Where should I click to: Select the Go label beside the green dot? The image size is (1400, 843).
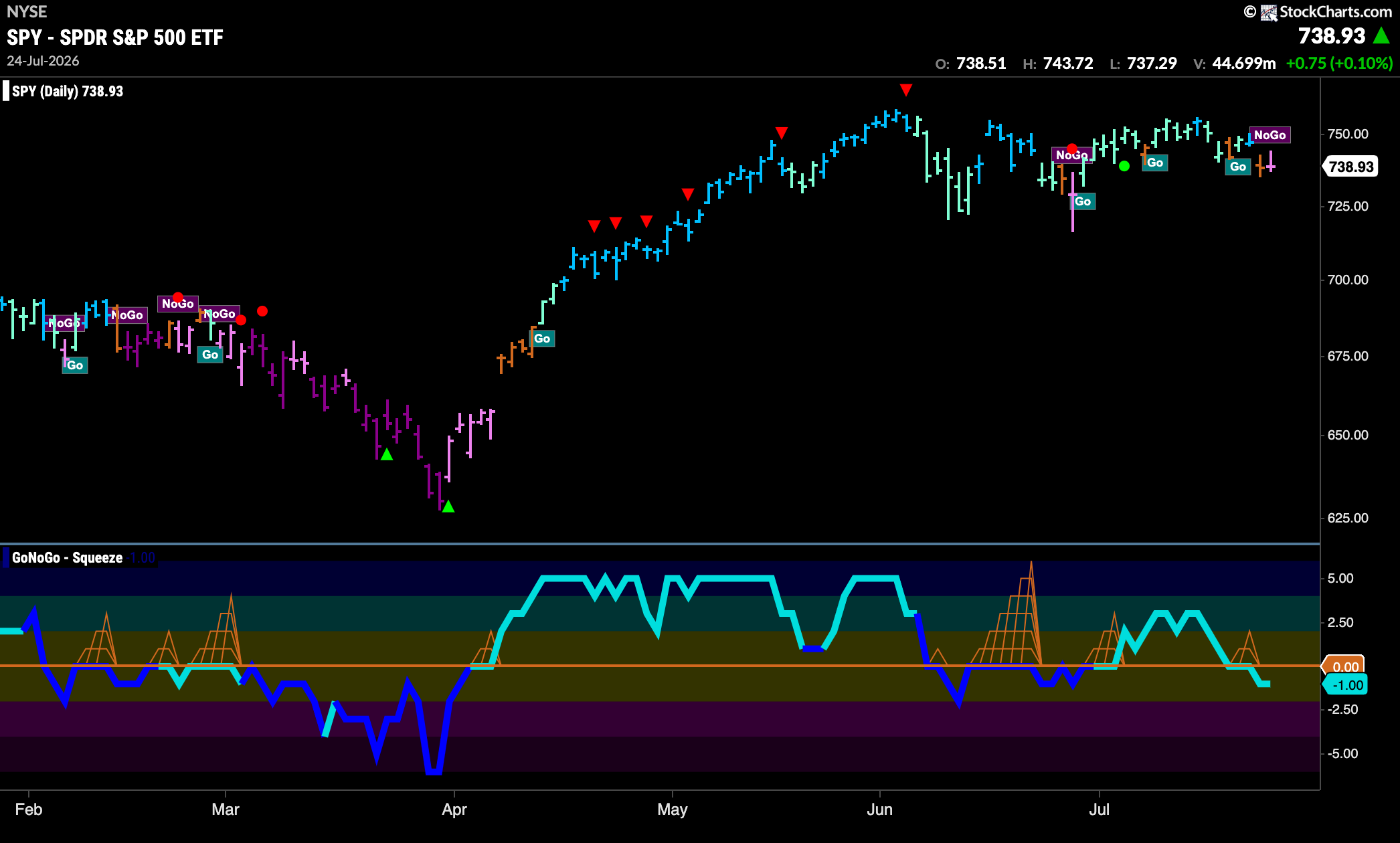(1155, 163)
